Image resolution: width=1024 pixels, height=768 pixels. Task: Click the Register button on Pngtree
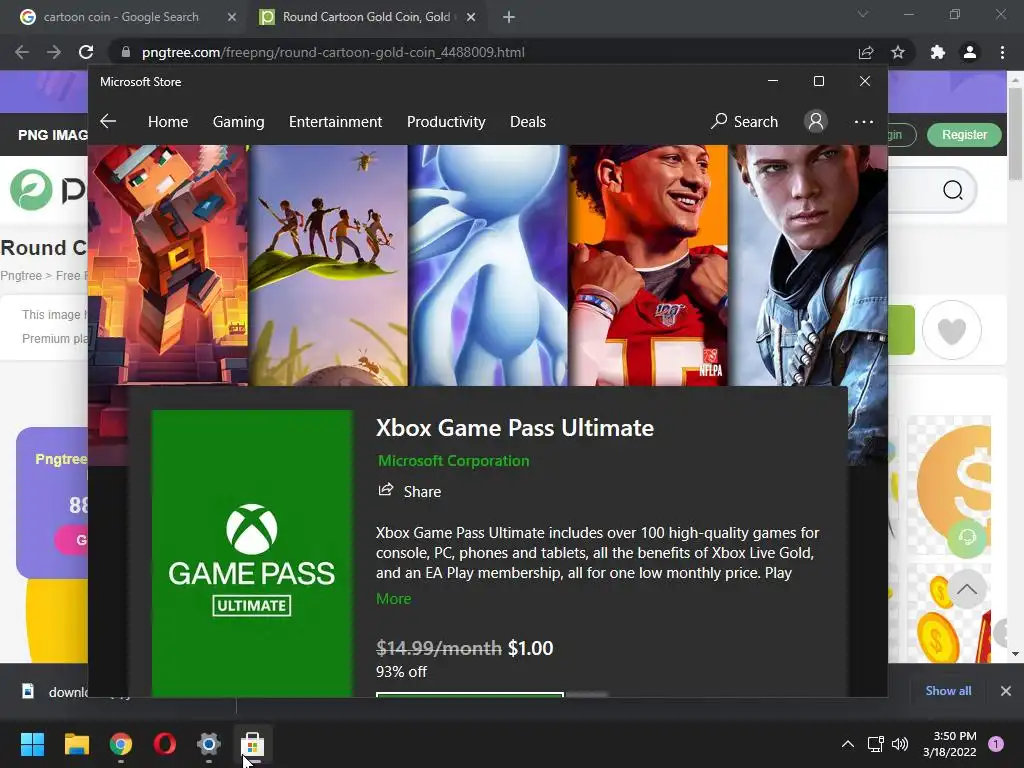[964, 135]
